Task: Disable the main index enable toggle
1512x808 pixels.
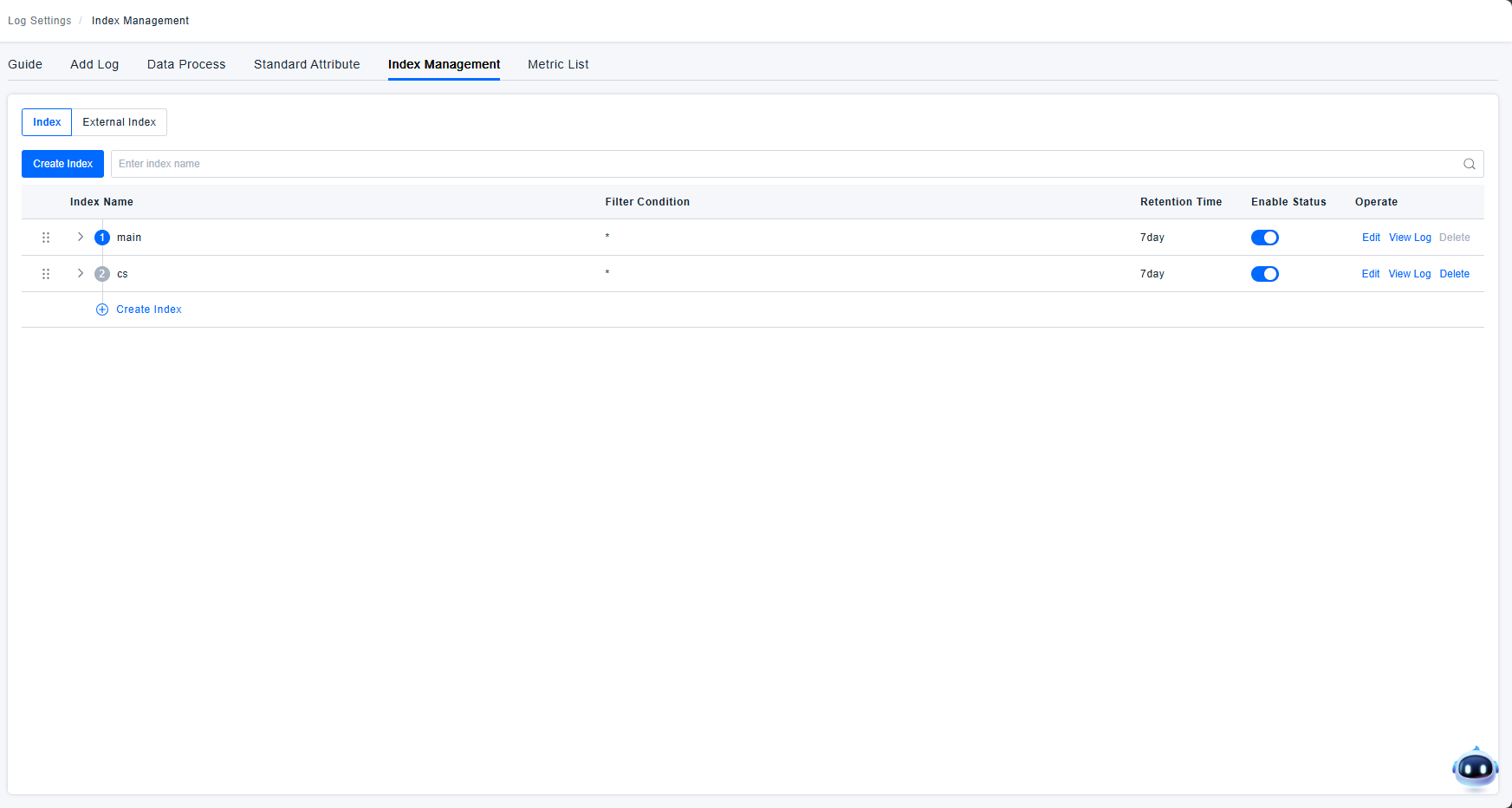Action: (1264, 238)
